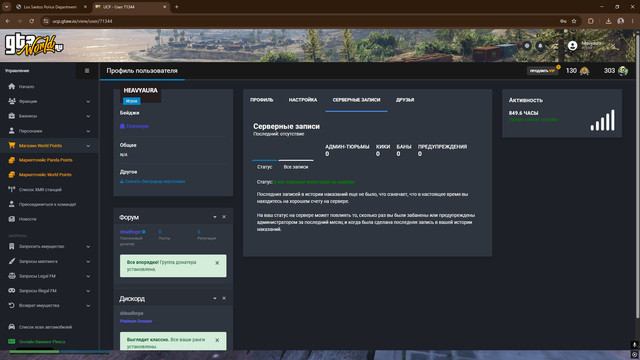Switch to the Друзья tab
Image resolution: width=640 pixels, height=360 pixels.
pos(405,100)
